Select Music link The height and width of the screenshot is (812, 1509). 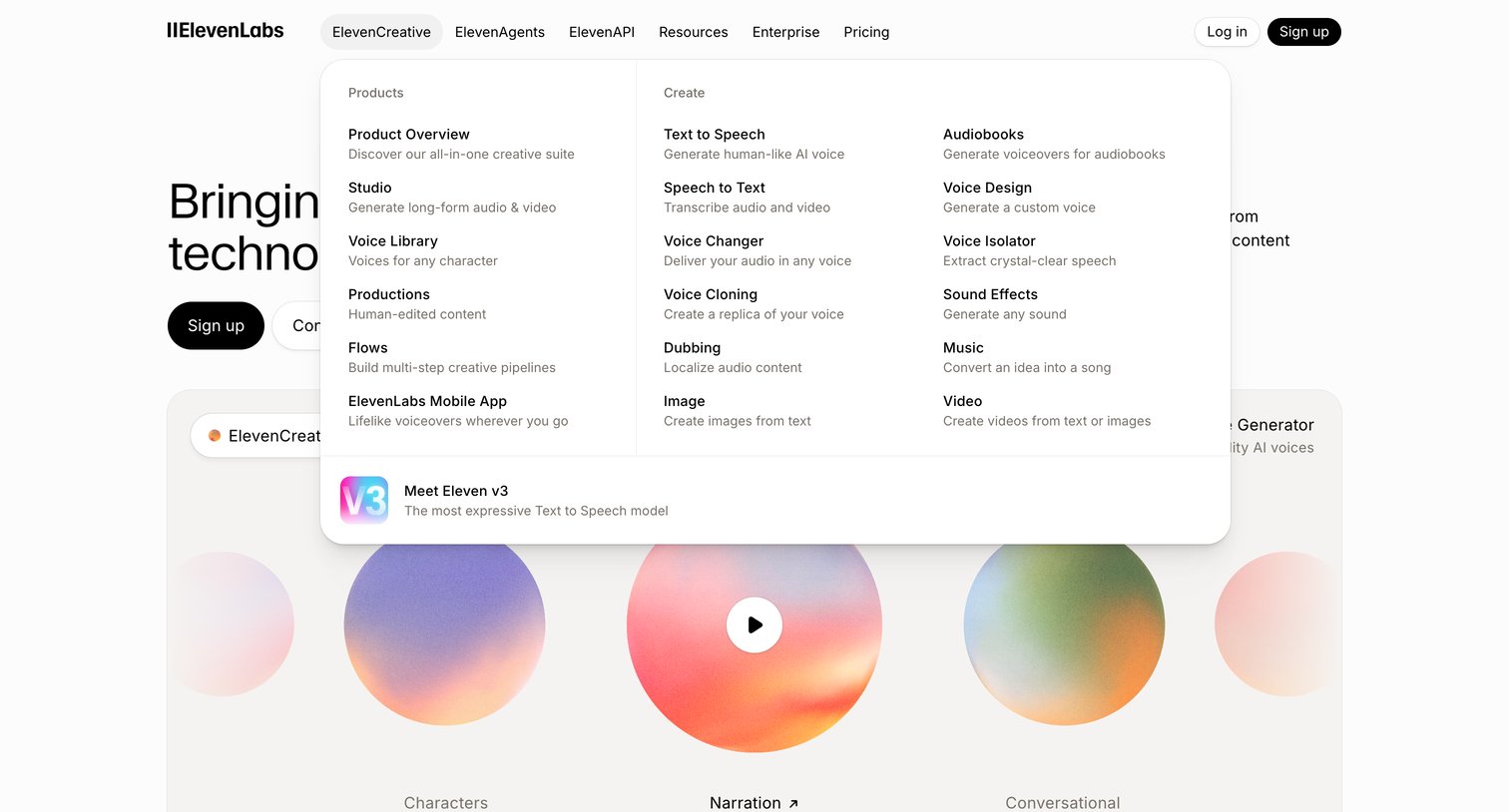click(x=1027, y=357)
